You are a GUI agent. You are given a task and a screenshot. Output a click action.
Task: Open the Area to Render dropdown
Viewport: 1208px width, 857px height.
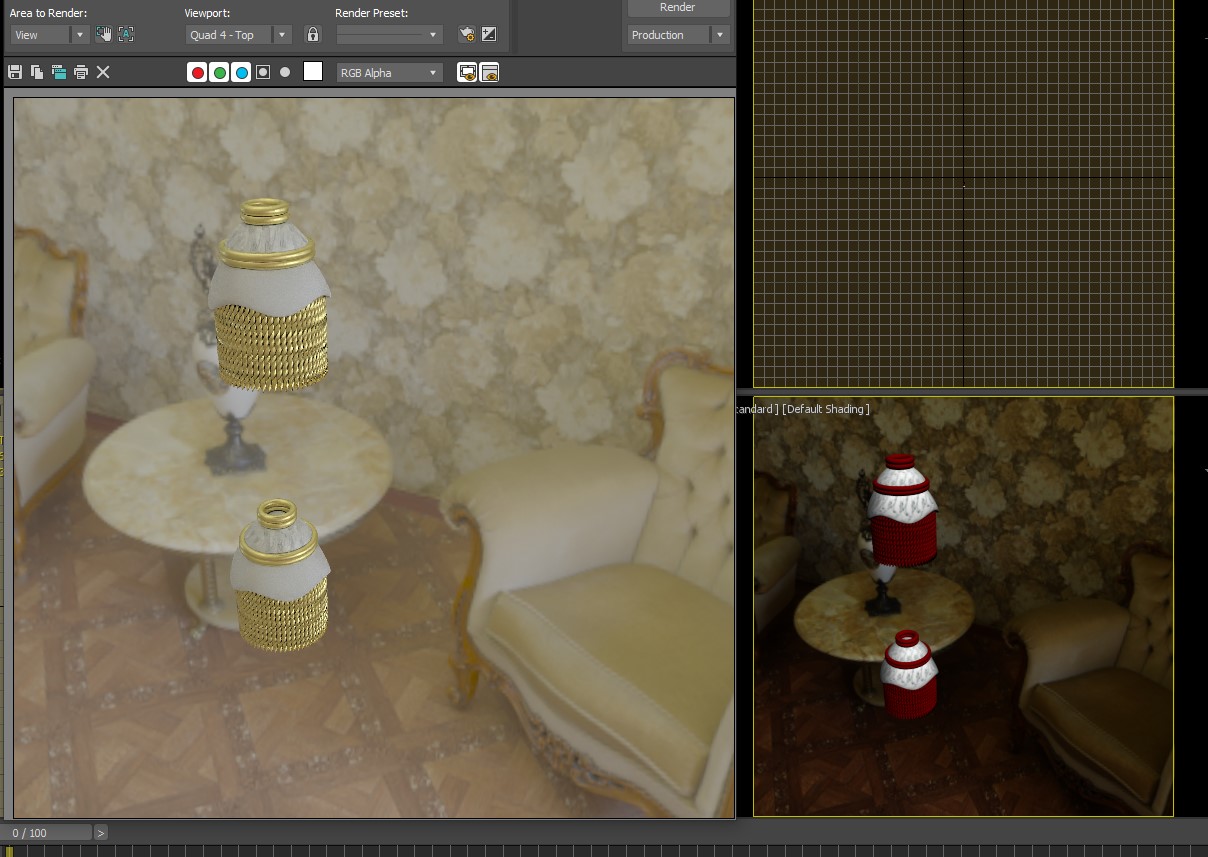(x=50, y=35)
